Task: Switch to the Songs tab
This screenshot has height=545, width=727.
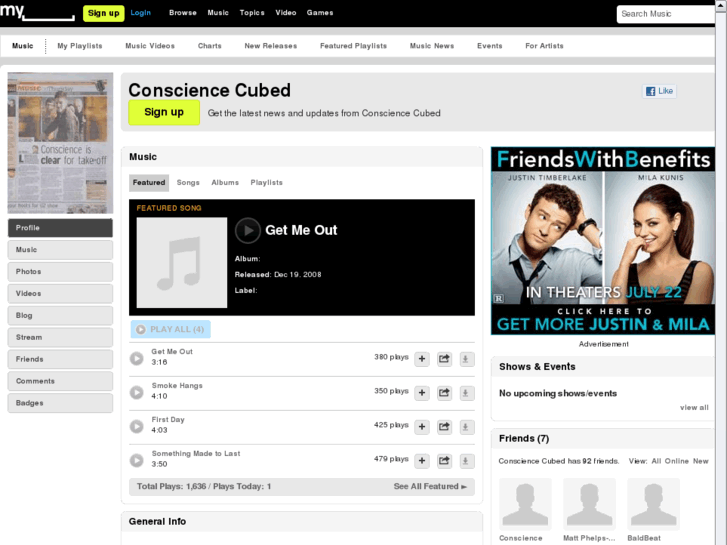Action: click(x=188, y=183)
